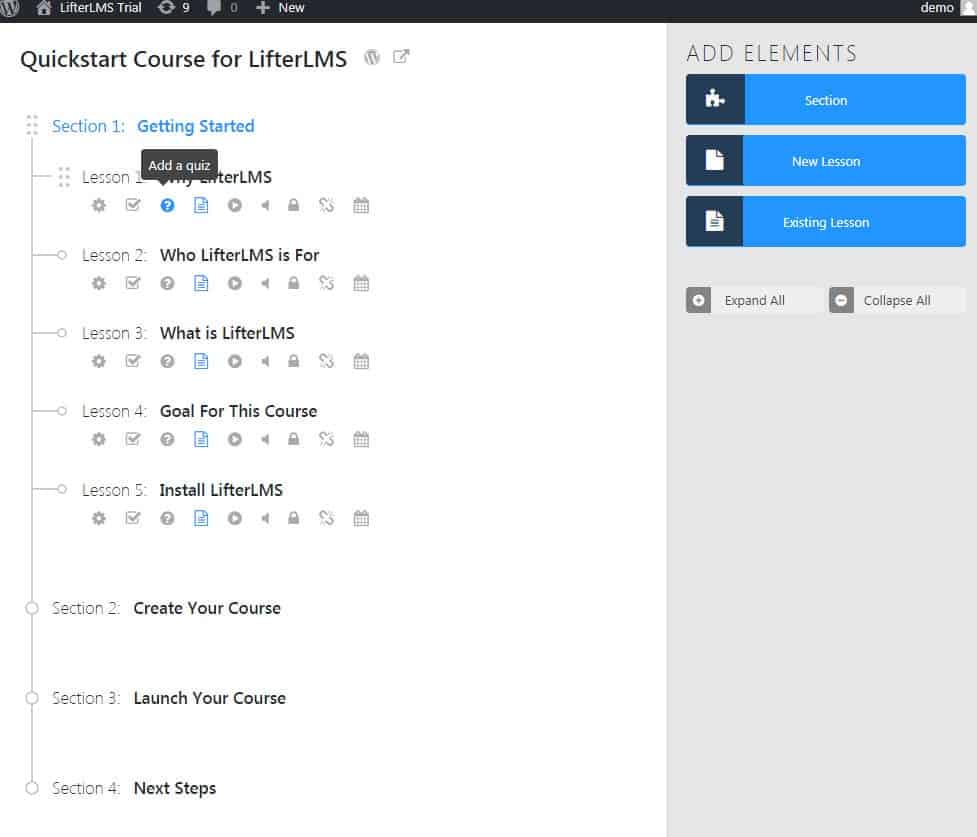Add a New Lesson element
The image size is (977, 837).
pyautogui.click(x=826, y=161)
